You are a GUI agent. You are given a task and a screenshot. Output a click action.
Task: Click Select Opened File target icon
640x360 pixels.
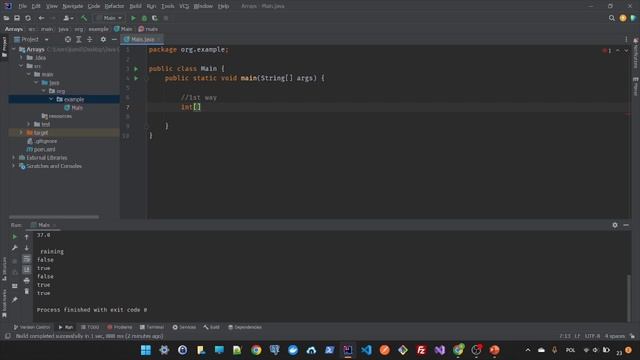tap(68, 39)
